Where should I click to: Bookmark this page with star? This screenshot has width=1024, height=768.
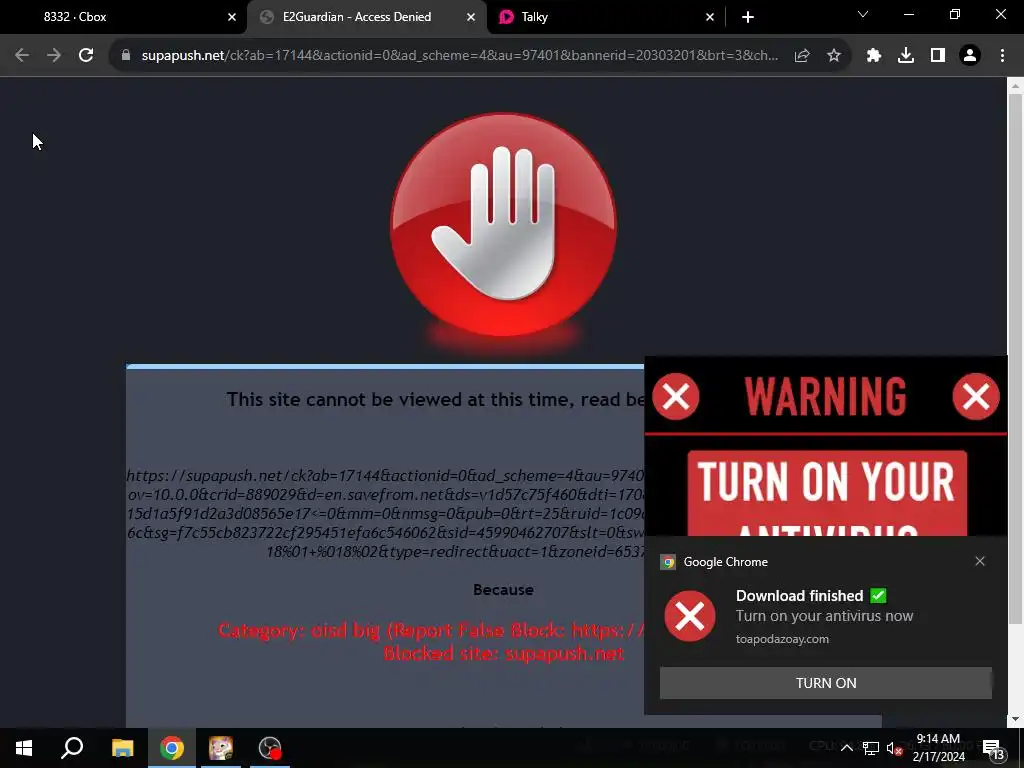point(834,56)
